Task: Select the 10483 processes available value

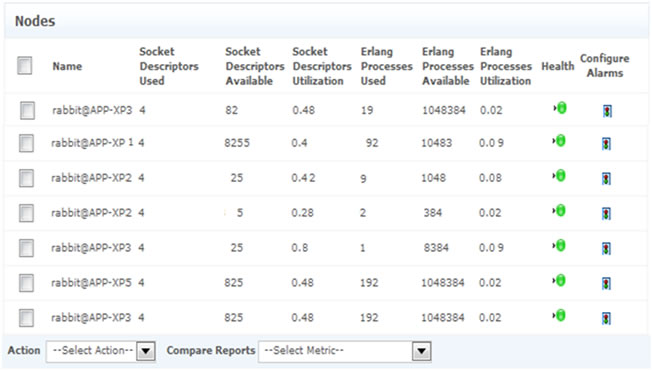Action: (437, 143)
